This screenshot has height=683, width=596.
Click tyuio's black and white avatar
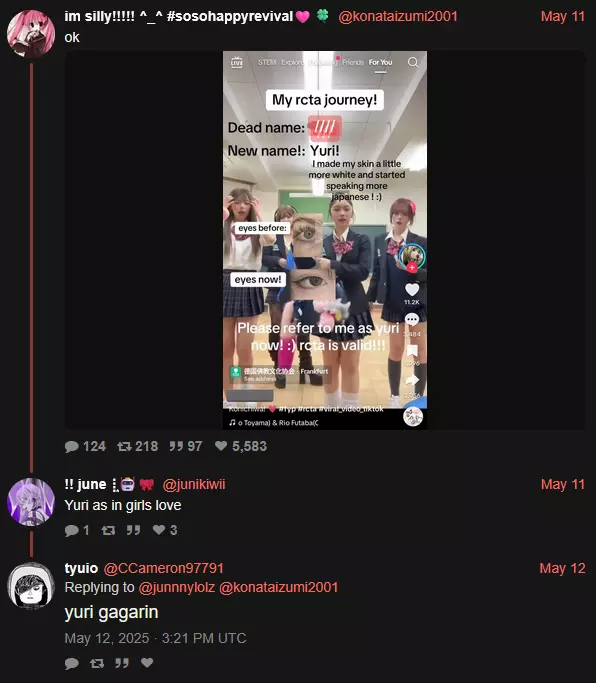[31, 586]
